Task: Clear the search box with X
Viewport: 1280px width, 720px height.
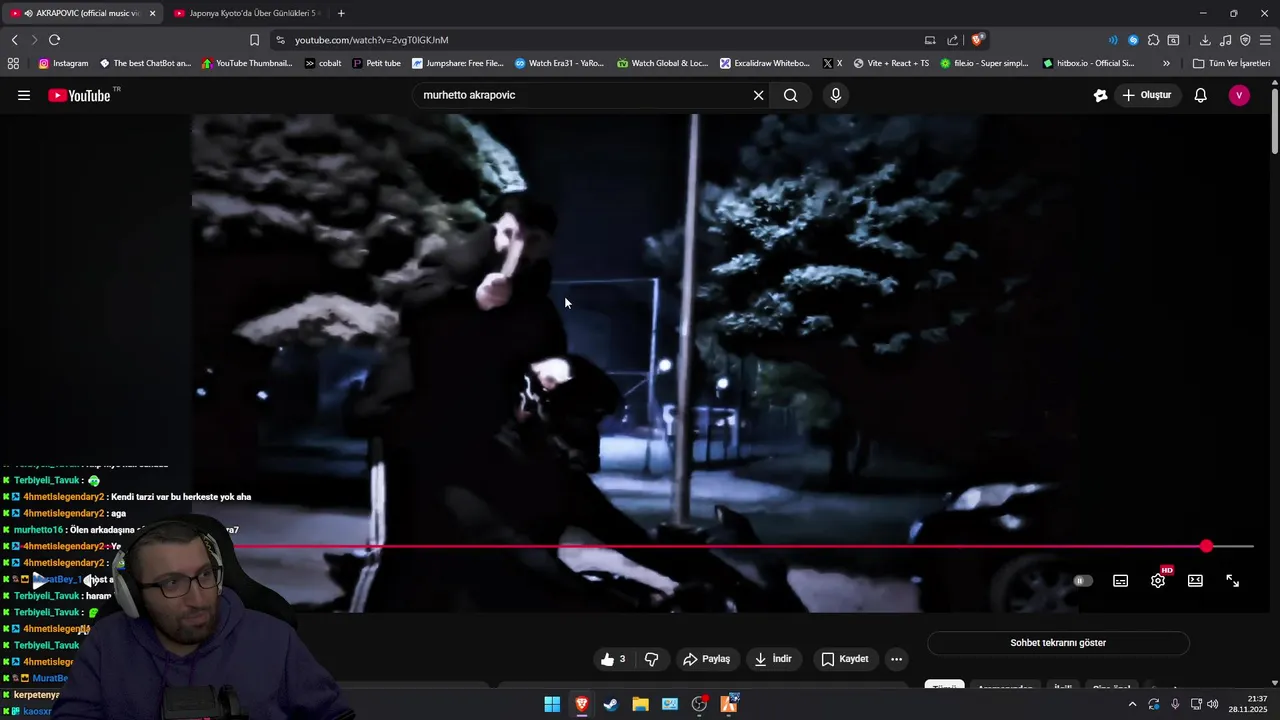Action: (x=758, y=95)
